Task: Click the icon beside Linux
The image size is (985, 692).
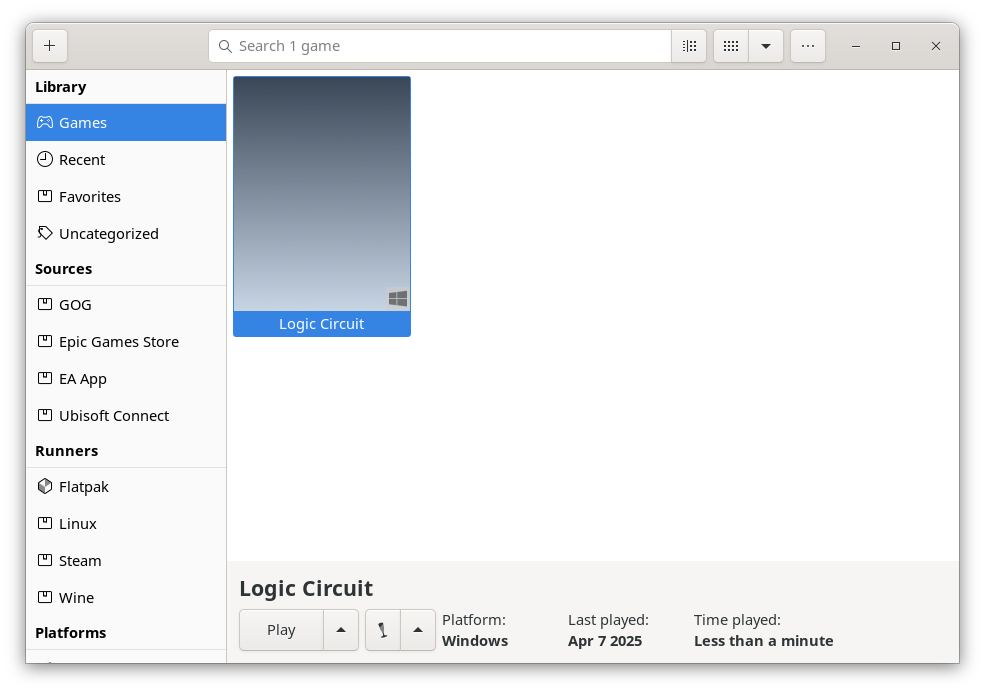Action: pos(45,524)
